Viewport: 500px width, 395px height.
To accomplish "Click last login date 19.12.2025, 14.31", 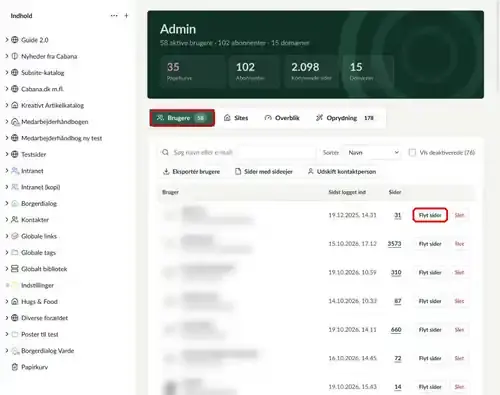I will pyautogui.click(x=352, y=215).
